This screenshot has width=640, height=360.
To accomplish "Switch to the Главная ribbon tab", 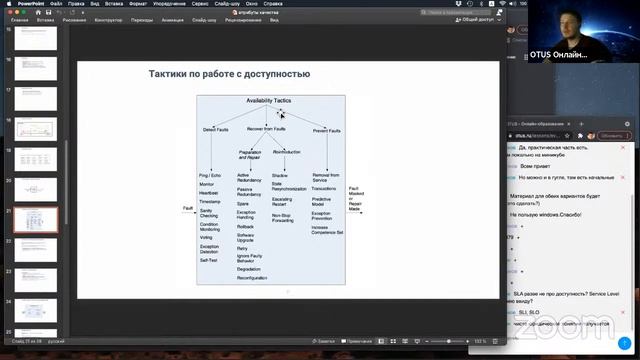I will 20,20.
